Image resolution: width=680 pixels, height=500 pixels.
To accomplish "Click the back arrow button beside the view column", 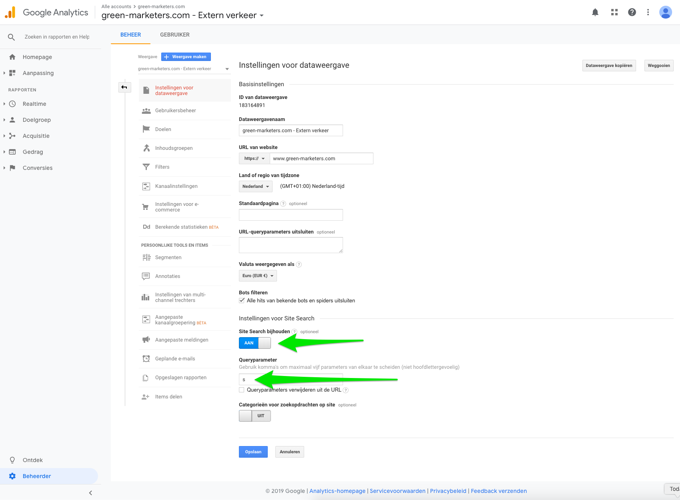I will click(x=124, y=88).
